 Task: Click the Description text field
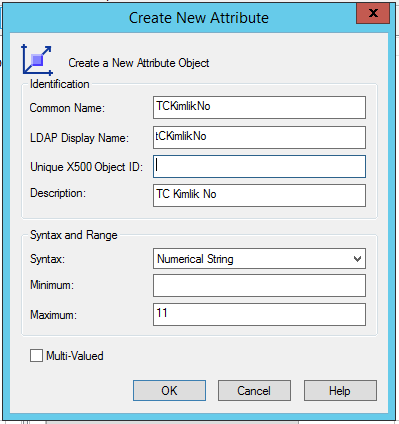tap(259, 195)
